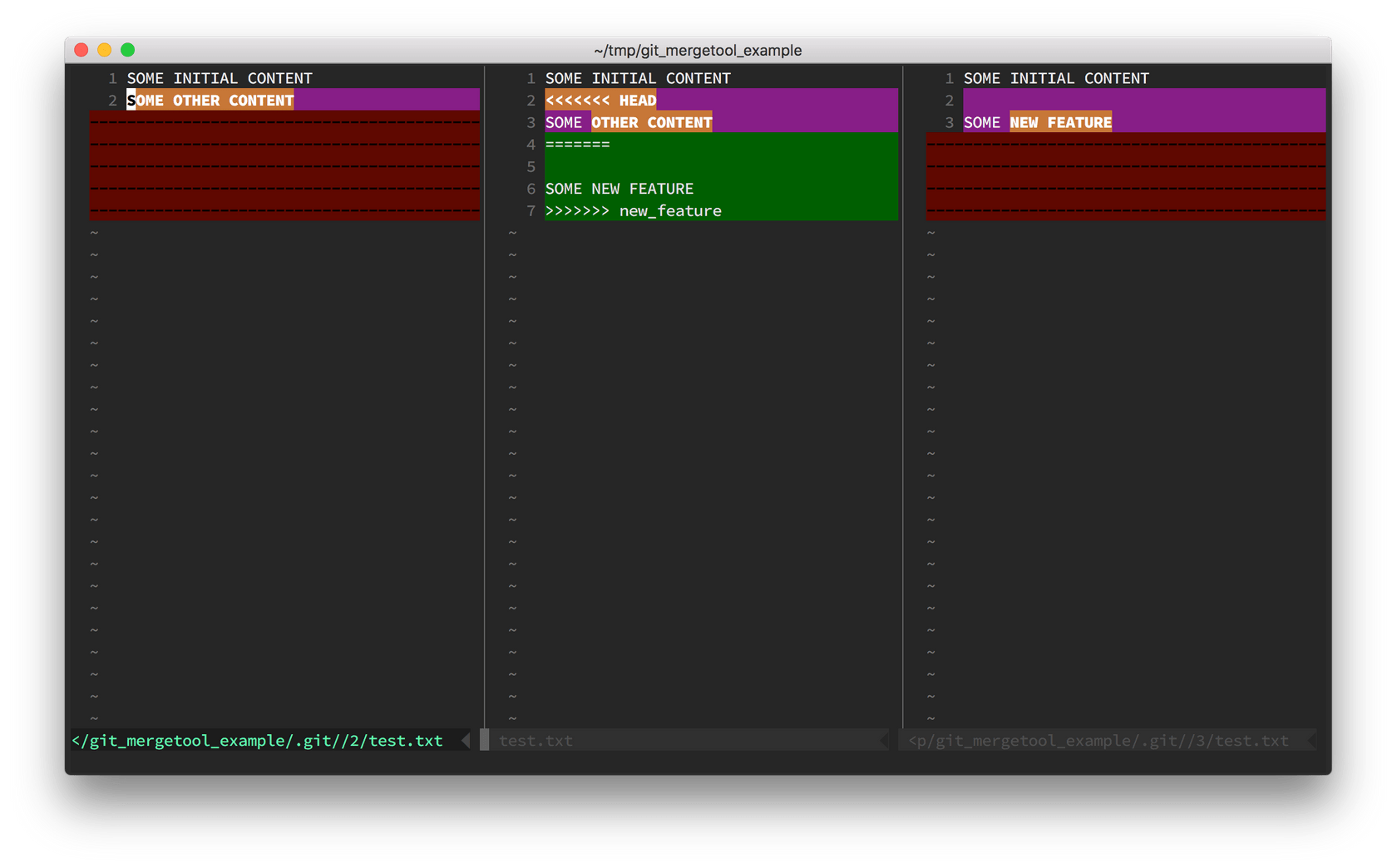Click 'SOME NEW FEATURE' in right pane

tap(1038, 122)
